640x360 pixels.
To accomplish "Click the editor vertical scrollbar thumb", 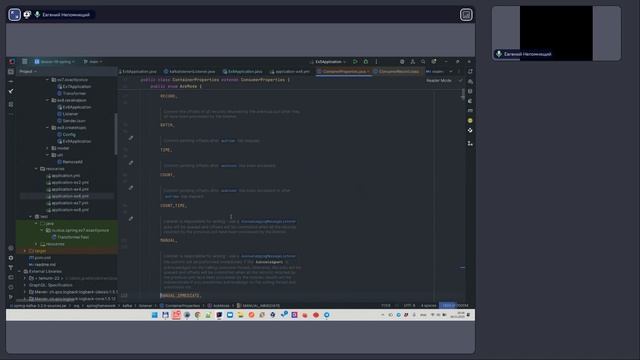I will [462, 94].
